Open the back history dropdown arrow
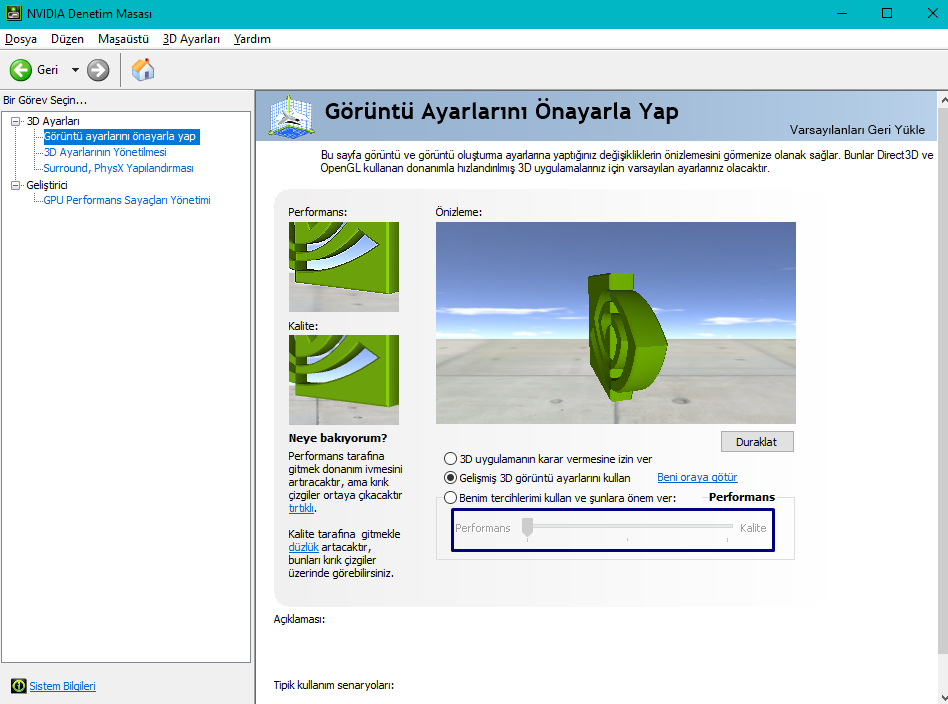 point(75,70)
